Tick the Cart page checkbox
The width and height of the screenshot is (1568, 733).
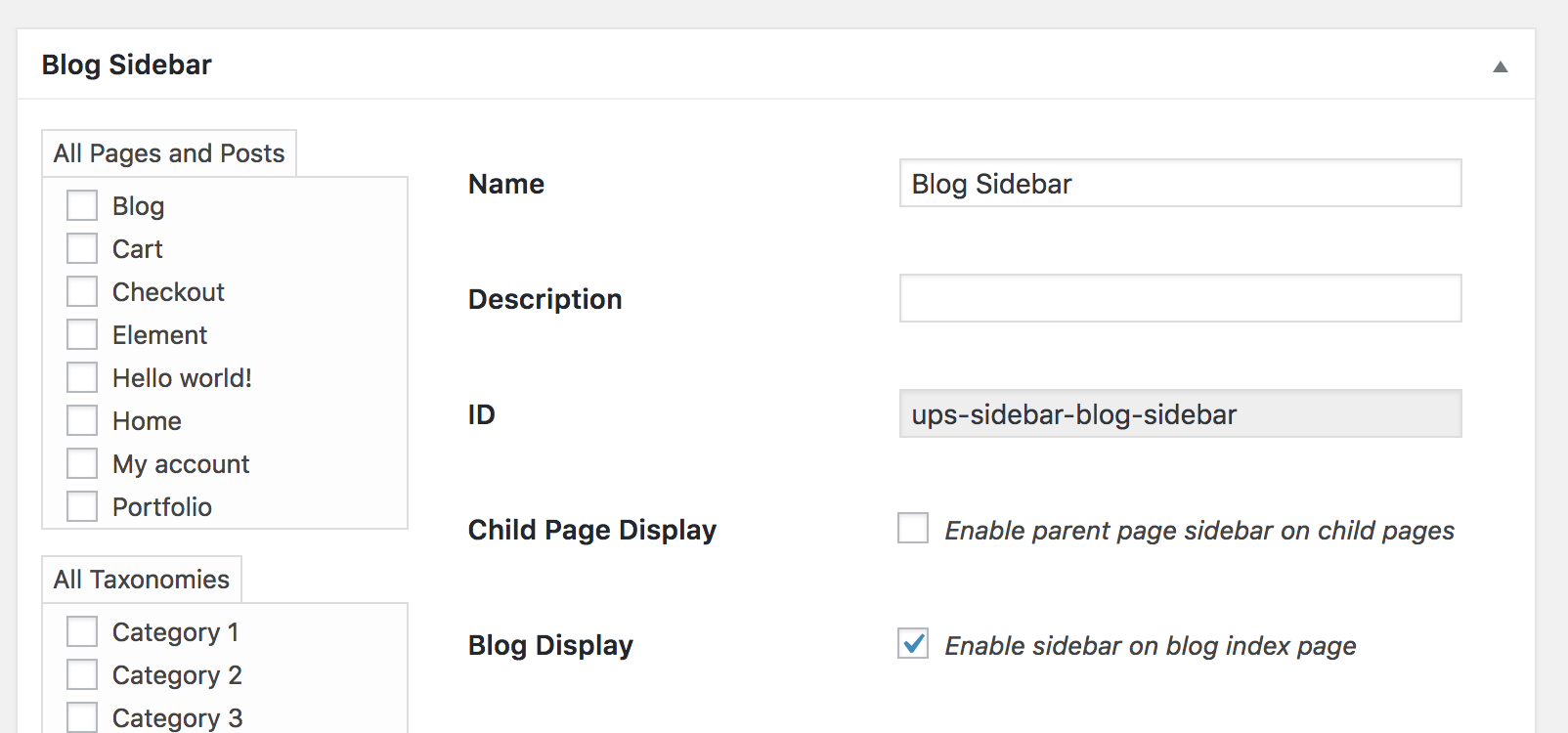82,249
